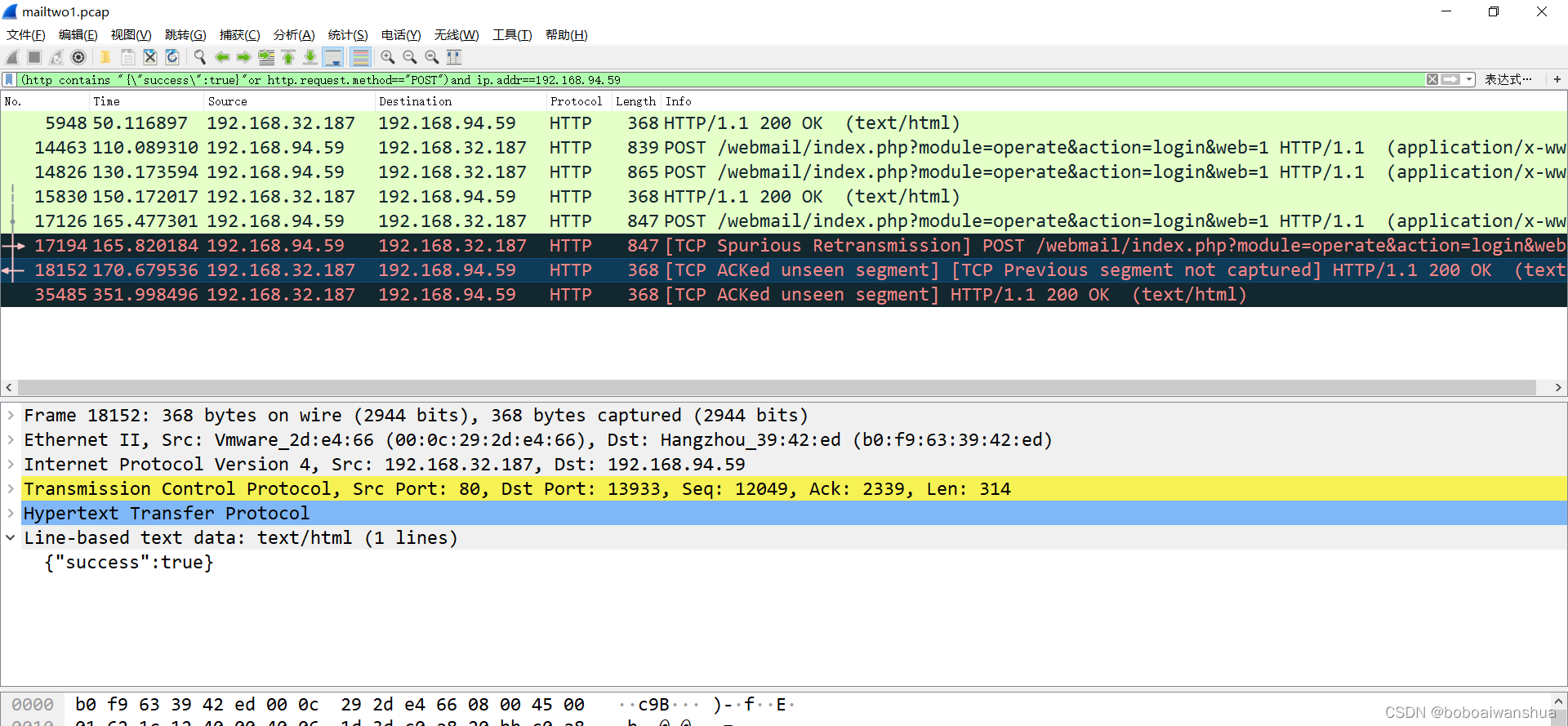Select packet 17126 POST login row
The height and width of the screenshot is (726, 1568).
pos(784,221)
